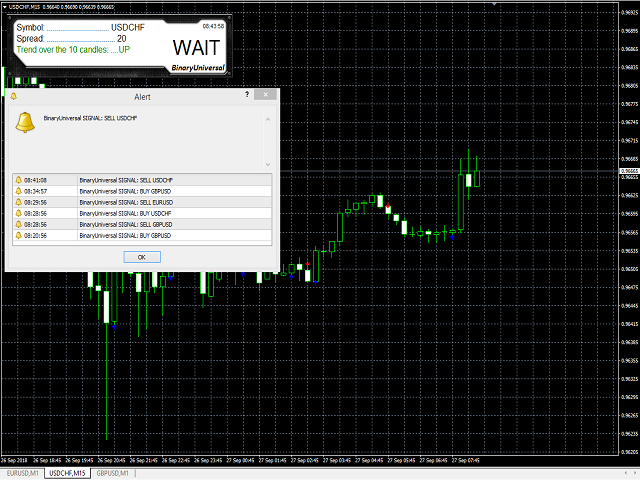The width and height of the screenshot is (640, 480).
Task: Click the OK button in Alert dialog
Action: click(x=142, y=257)
